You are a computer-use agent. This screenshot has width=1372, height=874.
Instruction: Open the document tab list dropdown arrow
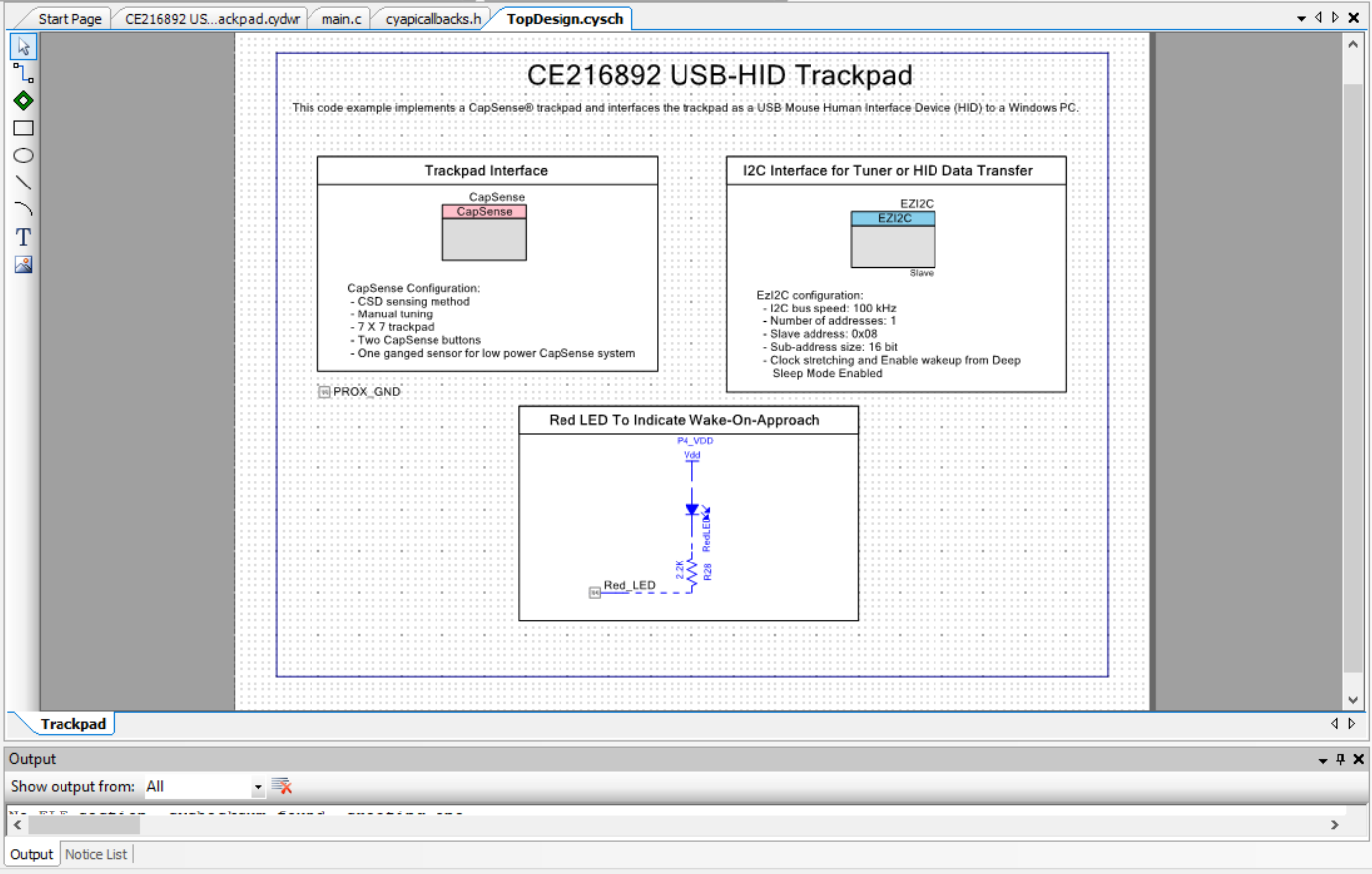coord(1300,17)
